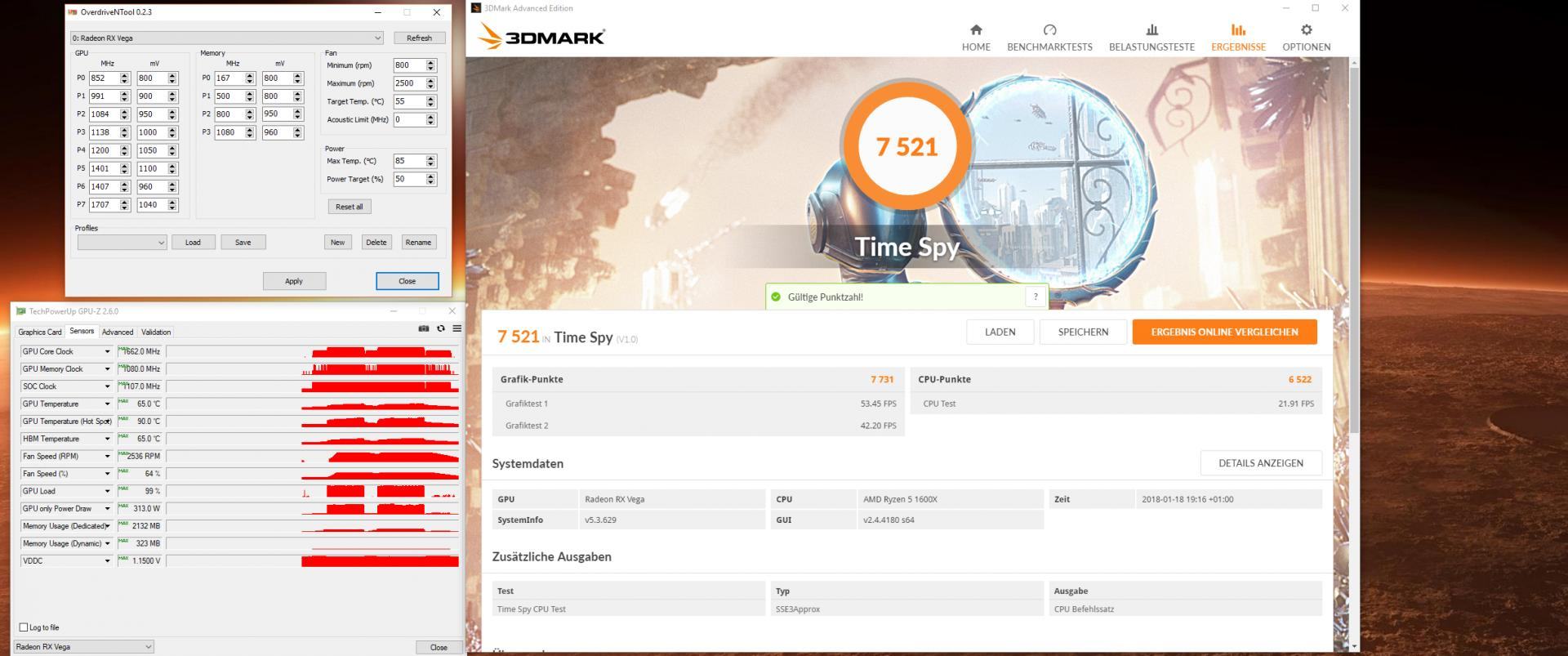The width and height of the screenshot is (1568, 656).
Task: Open BELASTUNGSTESTE section icon
Action: coord(1151,29)
